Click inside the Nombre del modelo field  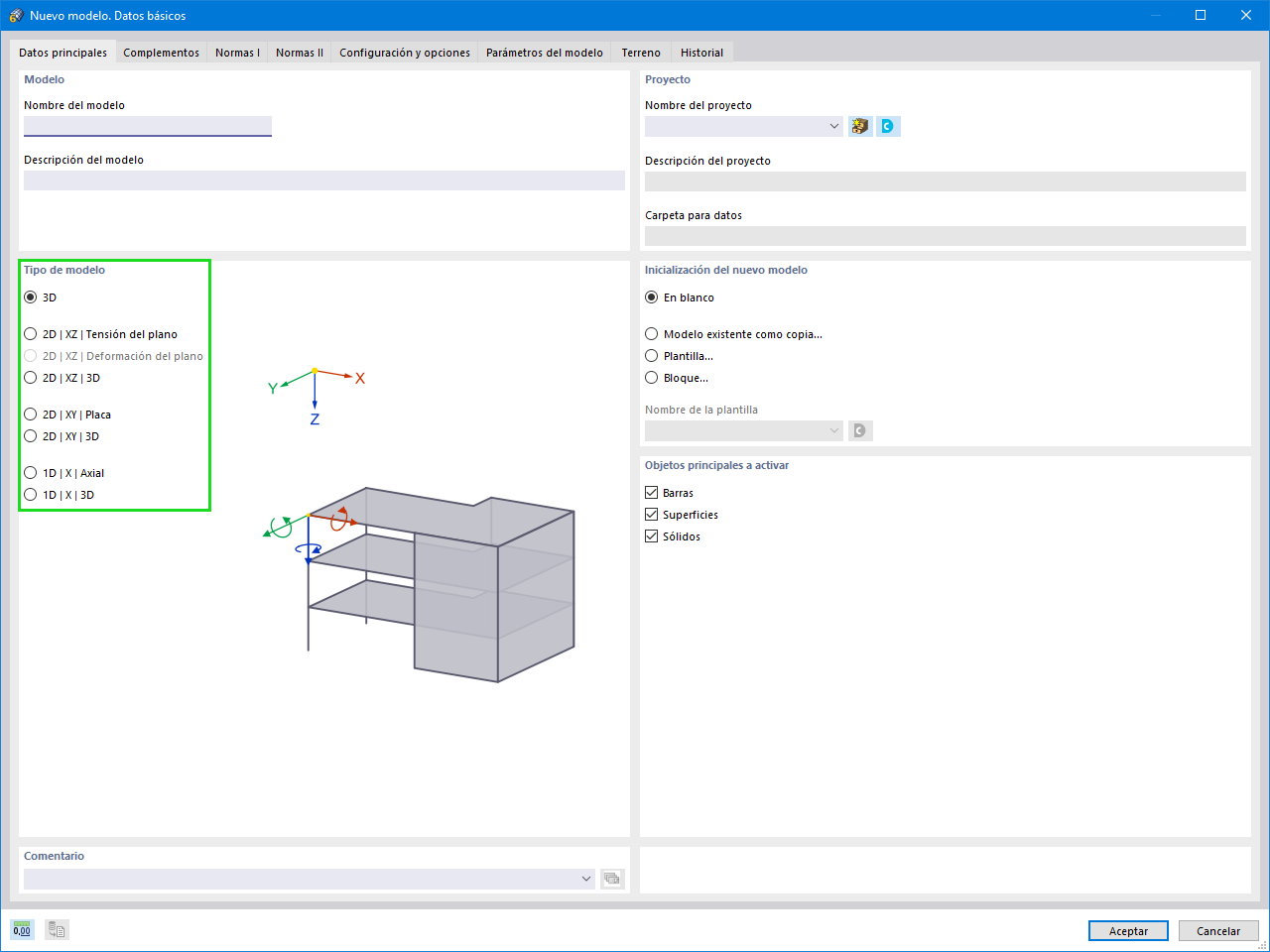147,126
